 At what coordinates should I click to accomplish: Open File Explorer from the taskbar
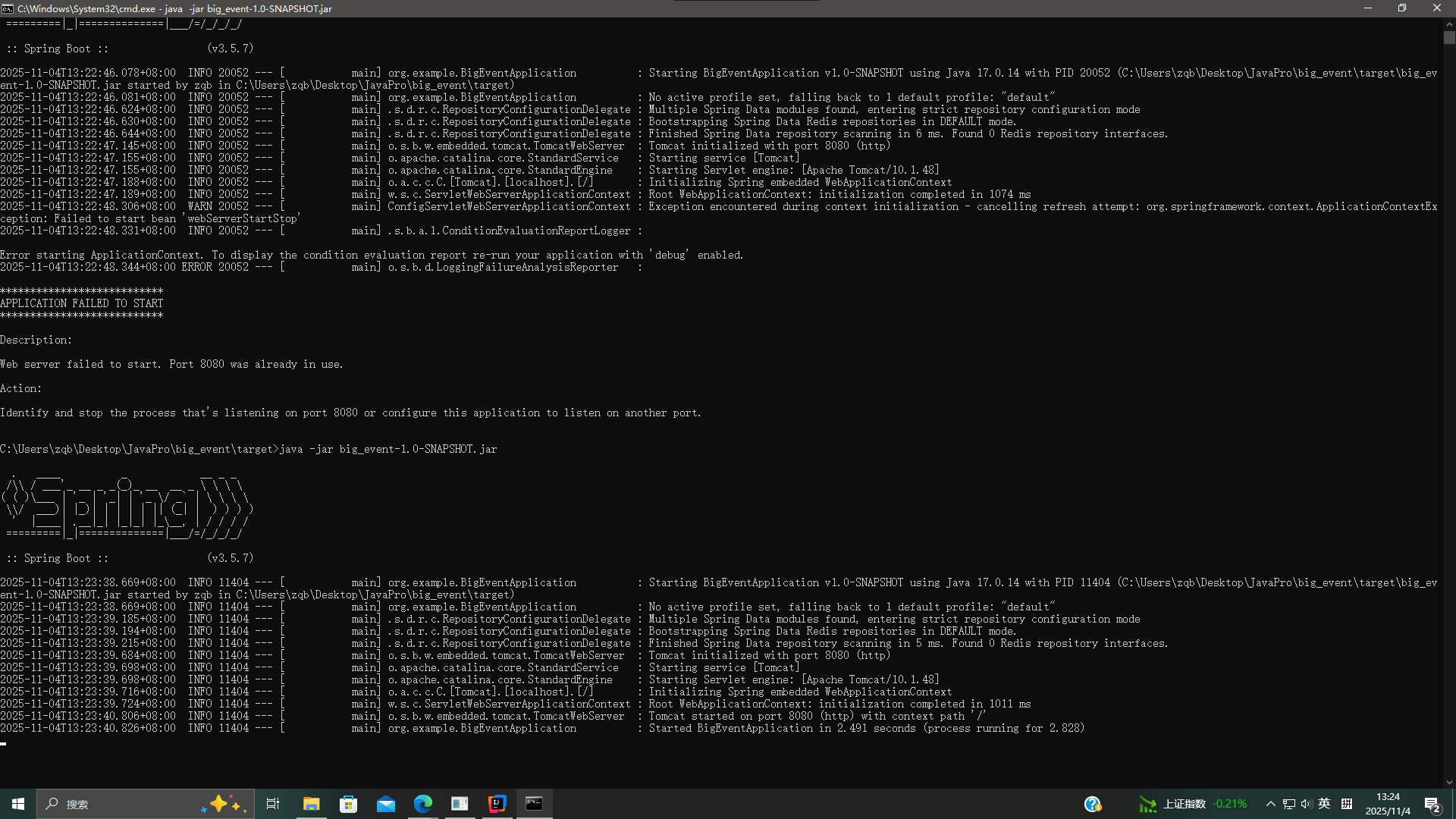tap(311, 804)
